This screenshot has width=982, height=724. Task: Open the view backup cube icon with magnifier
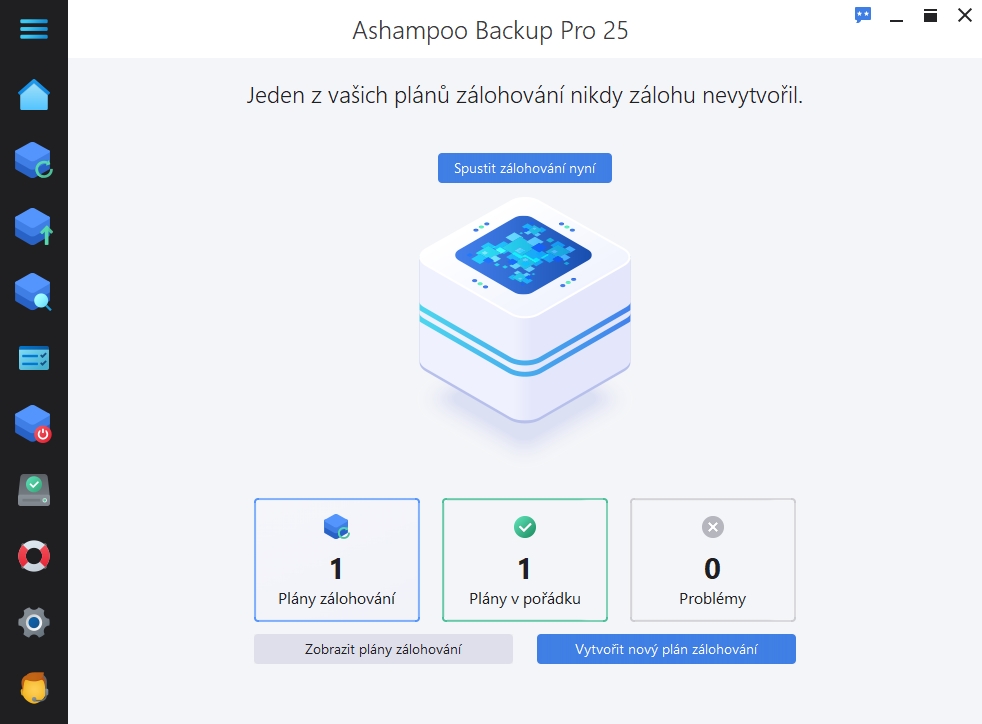pyautogui.click(x=34, y=292)
